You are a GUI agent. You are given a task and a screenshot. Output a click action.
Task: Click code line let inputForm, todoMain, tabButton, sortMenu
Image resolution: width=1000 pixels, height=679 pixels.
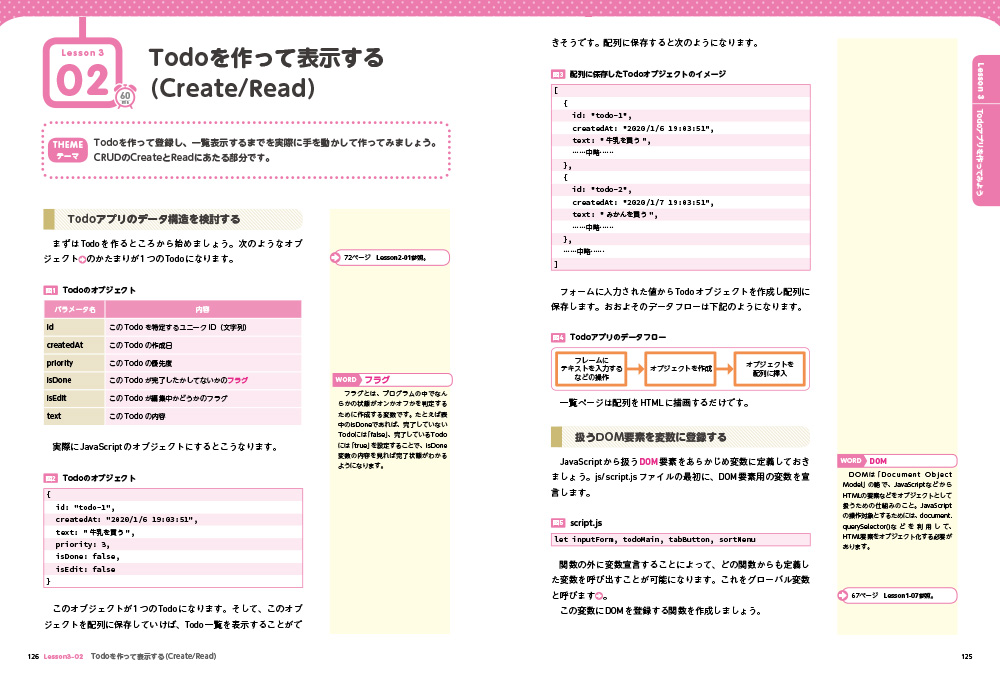[654, 539]
